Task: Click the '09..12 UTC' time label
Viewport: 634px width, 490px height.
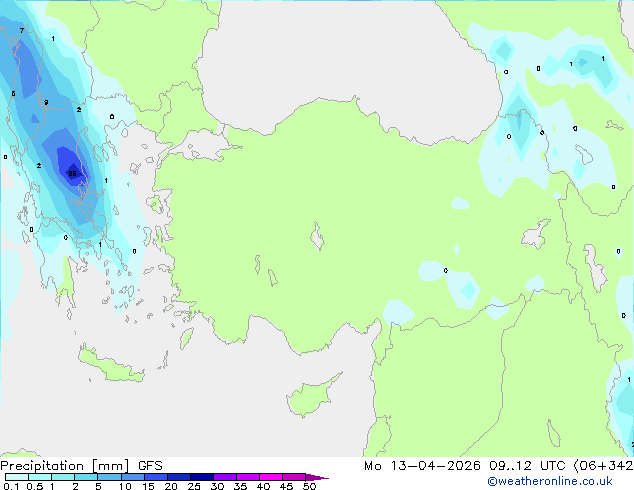Action: [x=527, y=466]
